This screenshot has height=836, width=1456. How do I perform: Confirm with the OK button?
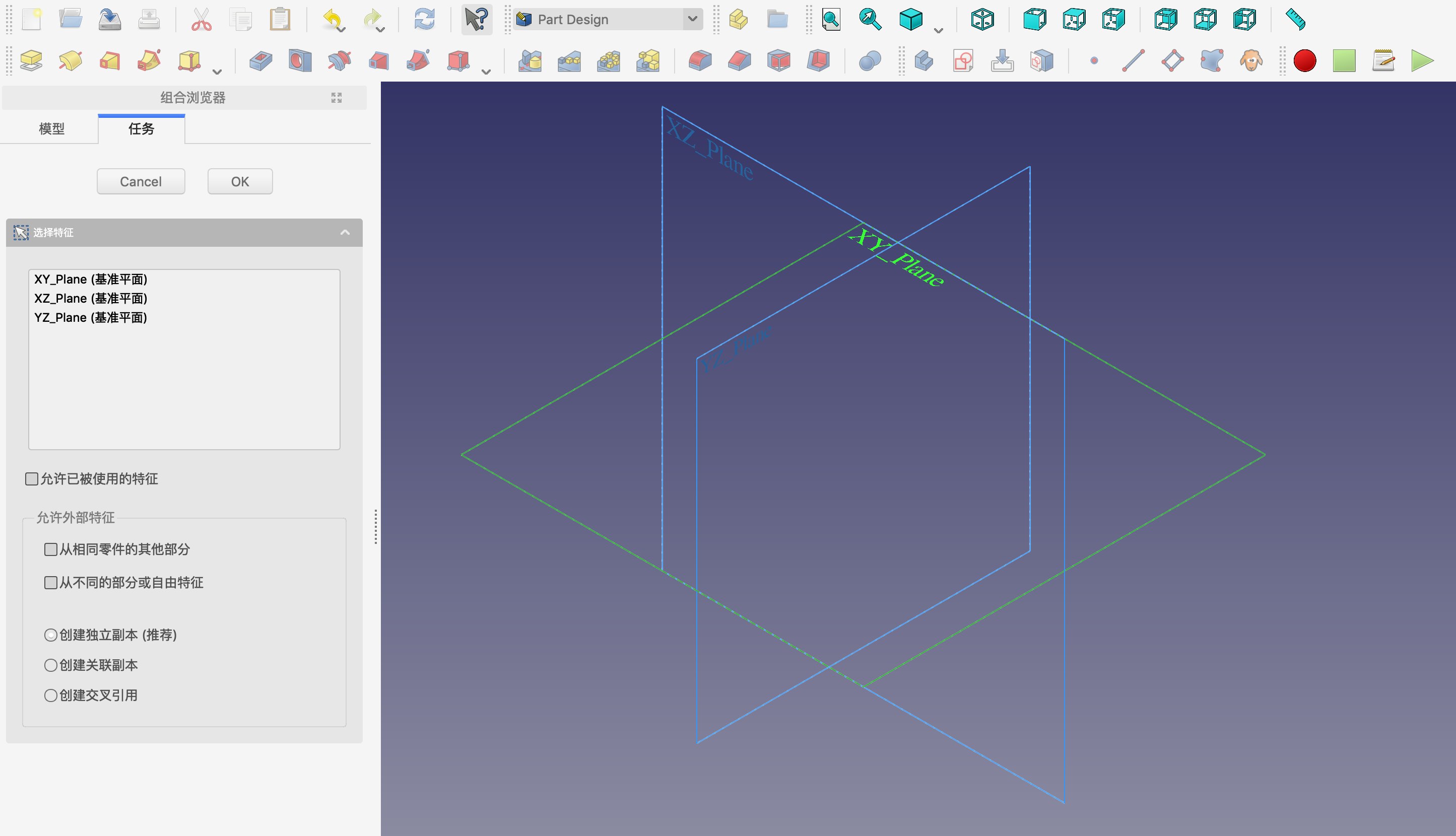point(239,181)
